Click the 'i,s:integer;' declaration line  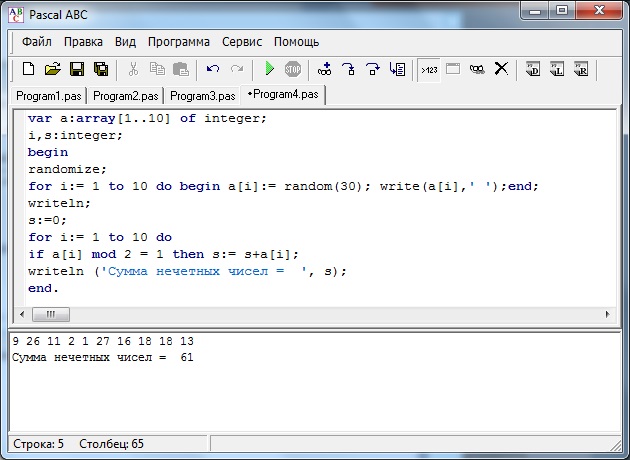click(75, 135)
